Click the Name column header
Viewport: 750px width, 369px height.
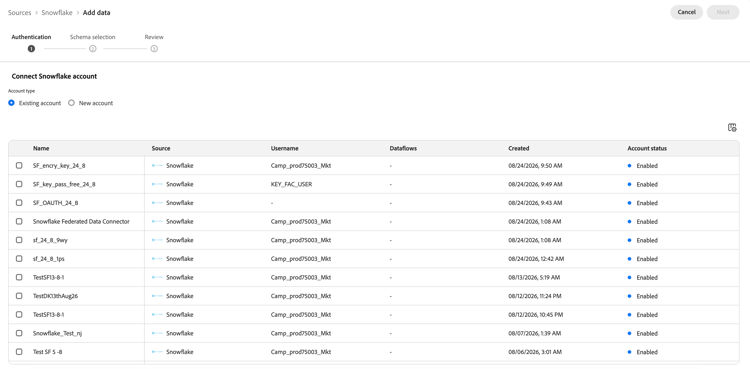(x=41, y=148)
